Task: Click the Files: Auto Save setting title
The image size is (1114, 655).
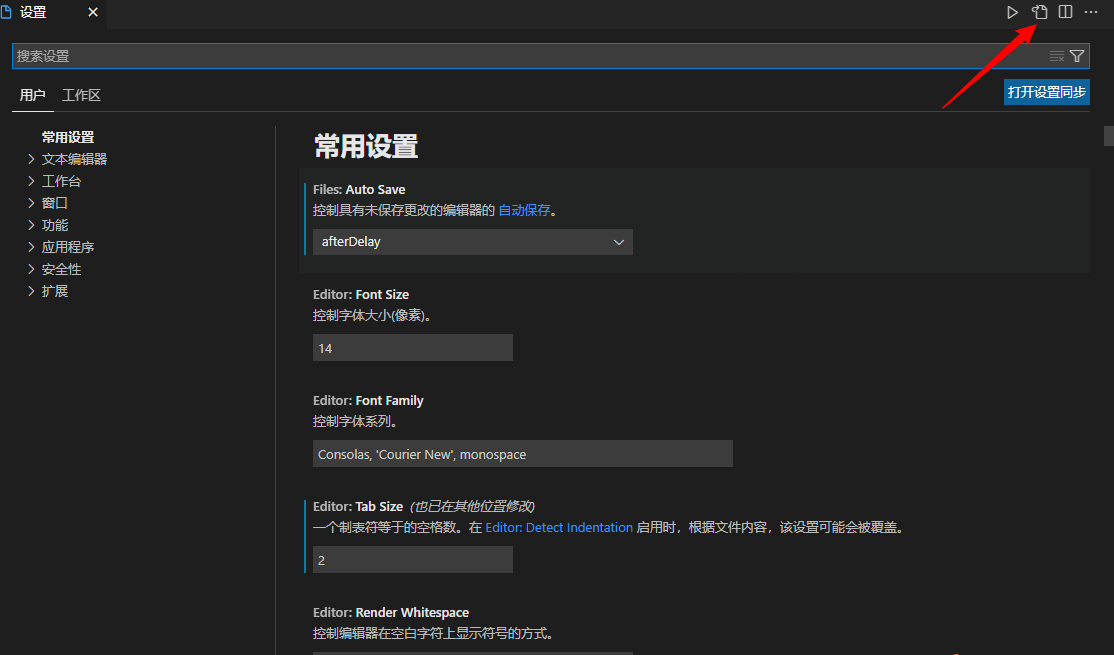Action: click(x=359, y=190)
